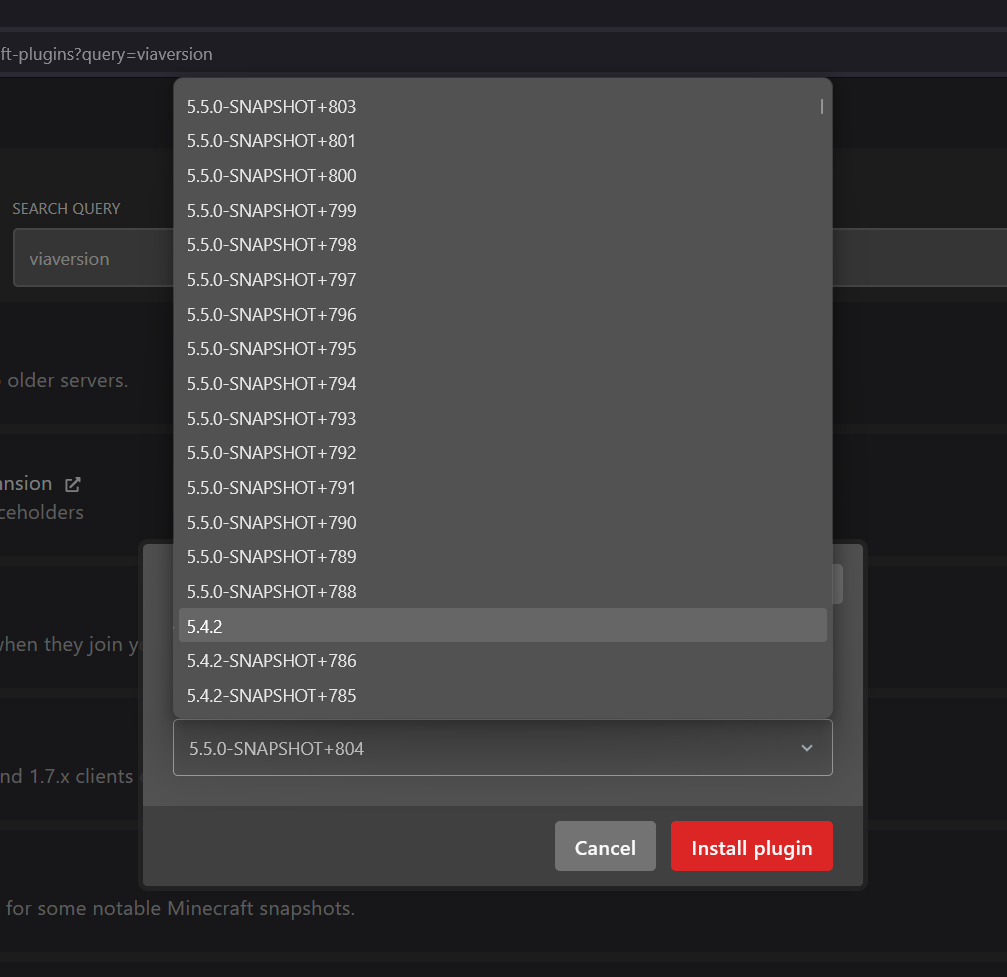Click the browser address bar URL
The height and width of the screenshot is (977, 1007).
click(x=107, y=54)
